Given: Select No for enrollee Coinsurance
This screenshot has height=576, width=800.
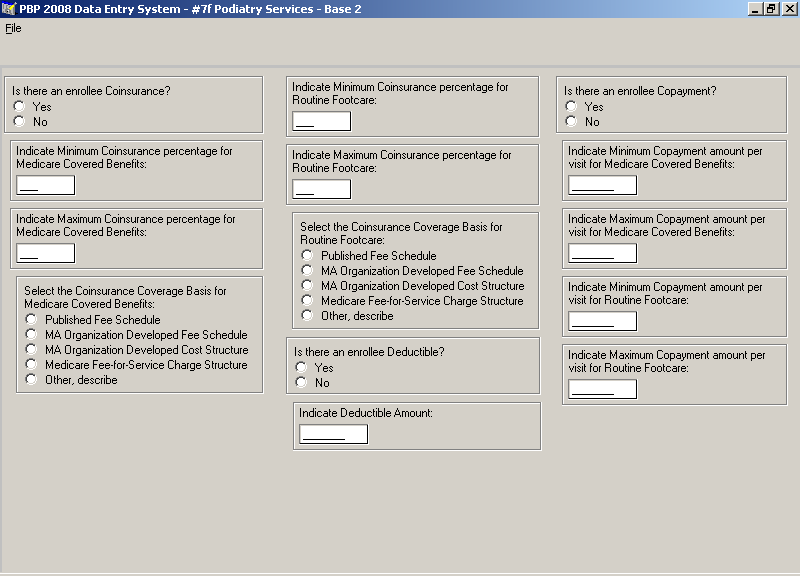Looking at the screenshot, I should coord(19,121).
